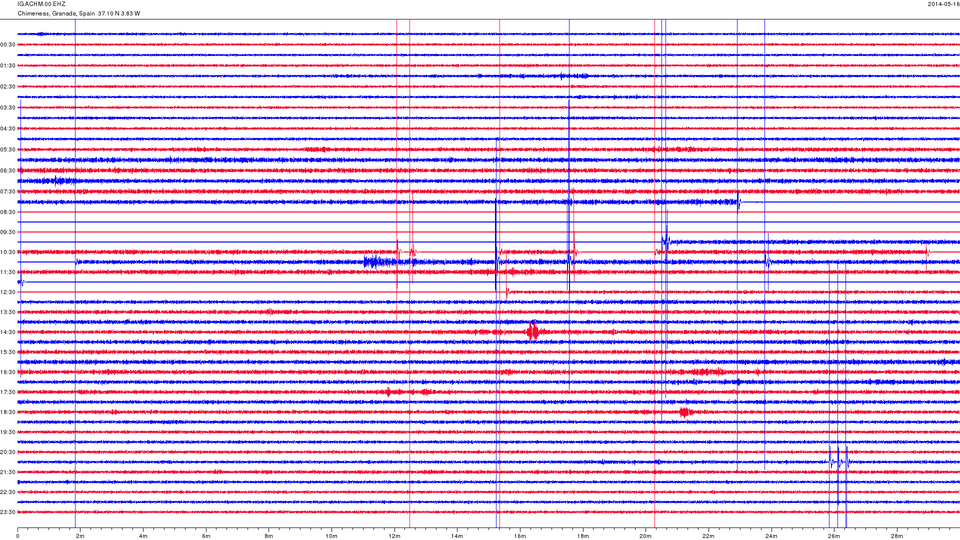The image size is (960, 540).
Task: Pick the 00:30 trace time label
Action: click(x=8, y=45)
